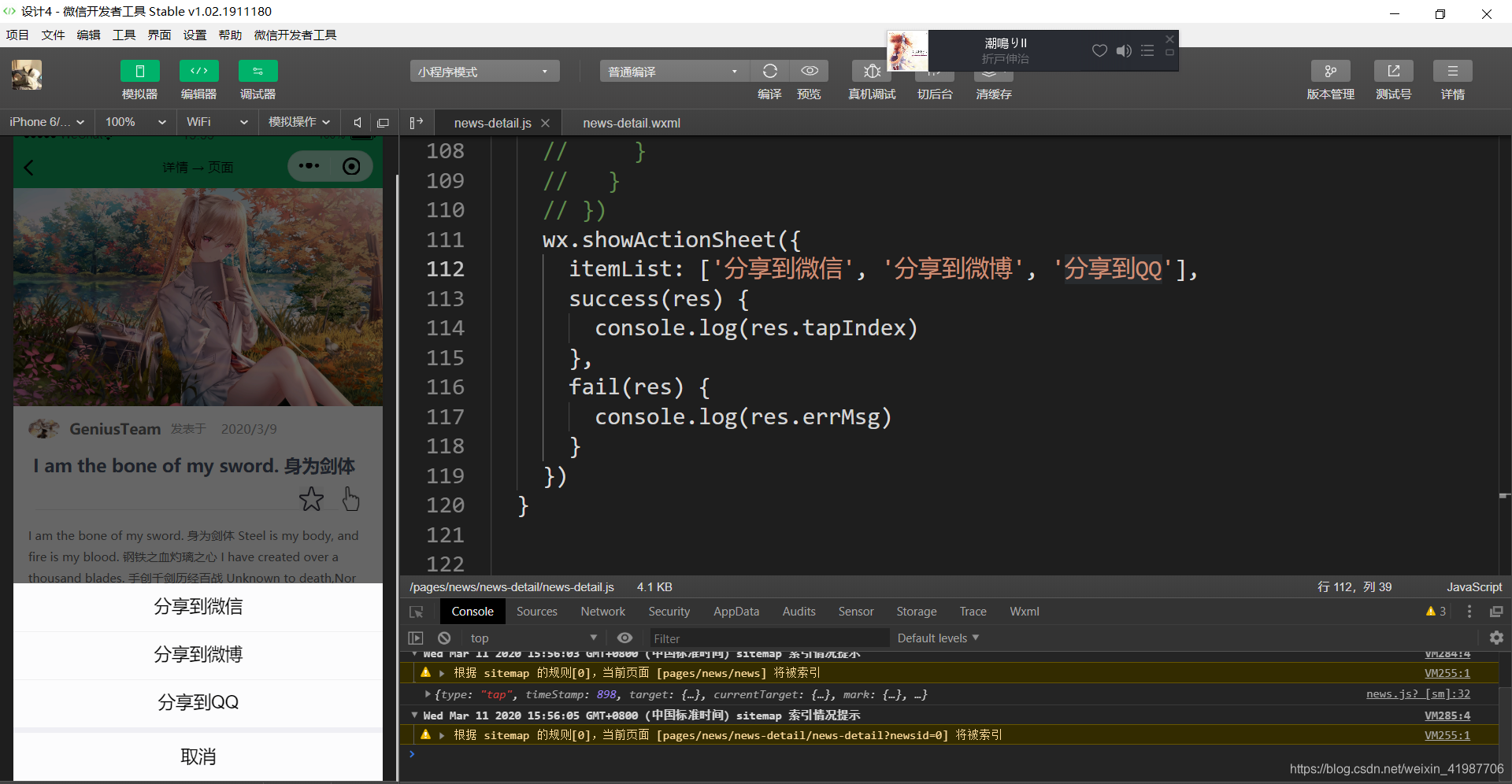
Task: Switch to news-detail.js tab
Action: (492, 123)
